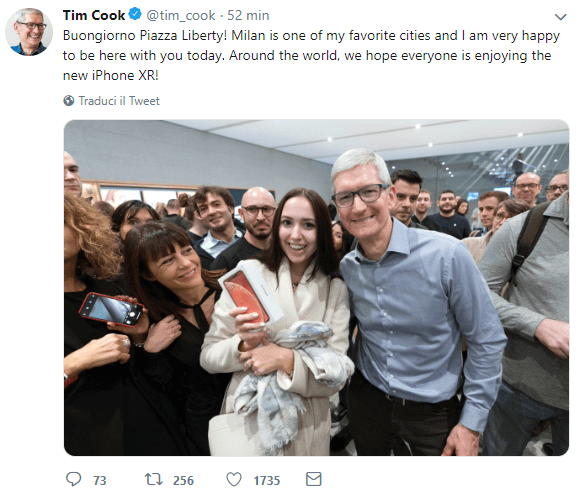Click the globe icon beside Traduci

tap(69, 100)
